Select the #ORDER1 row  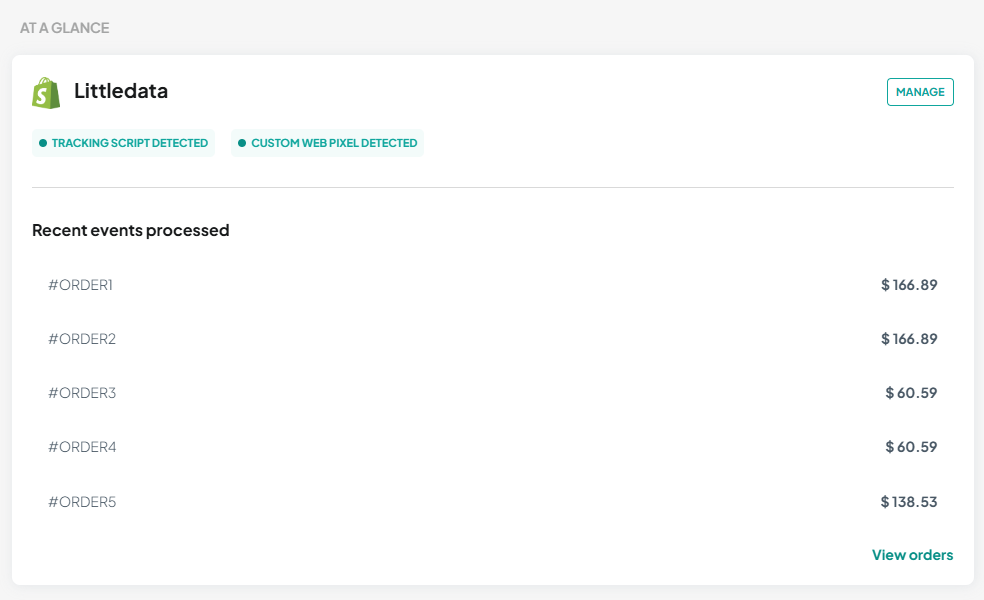[x=493, y=285]
